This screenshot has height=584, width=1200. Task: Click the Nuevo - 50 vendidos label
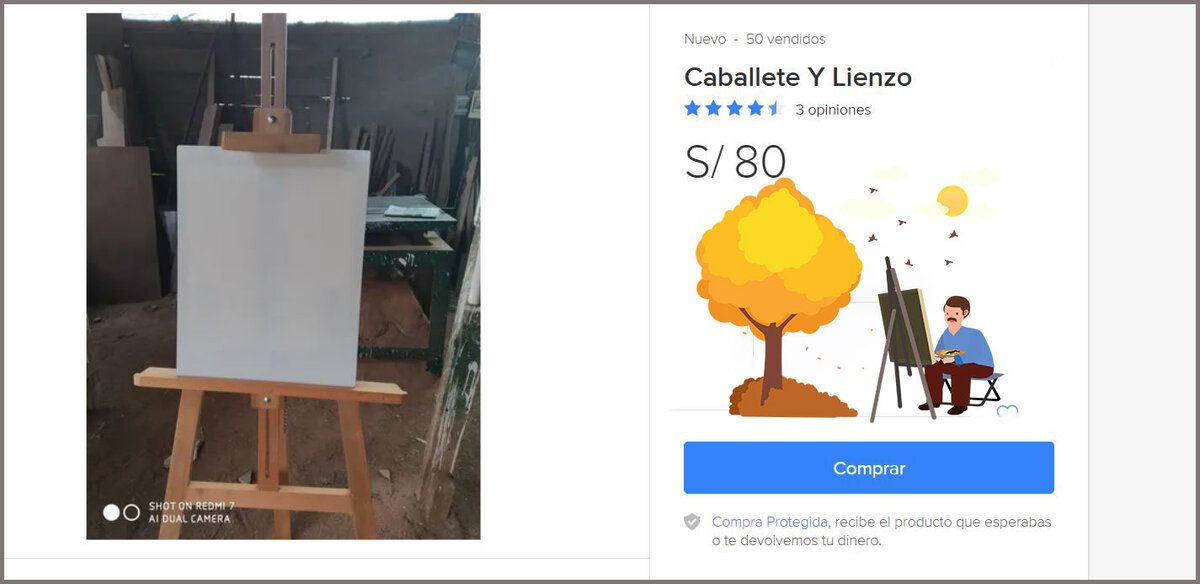(755, 39)
